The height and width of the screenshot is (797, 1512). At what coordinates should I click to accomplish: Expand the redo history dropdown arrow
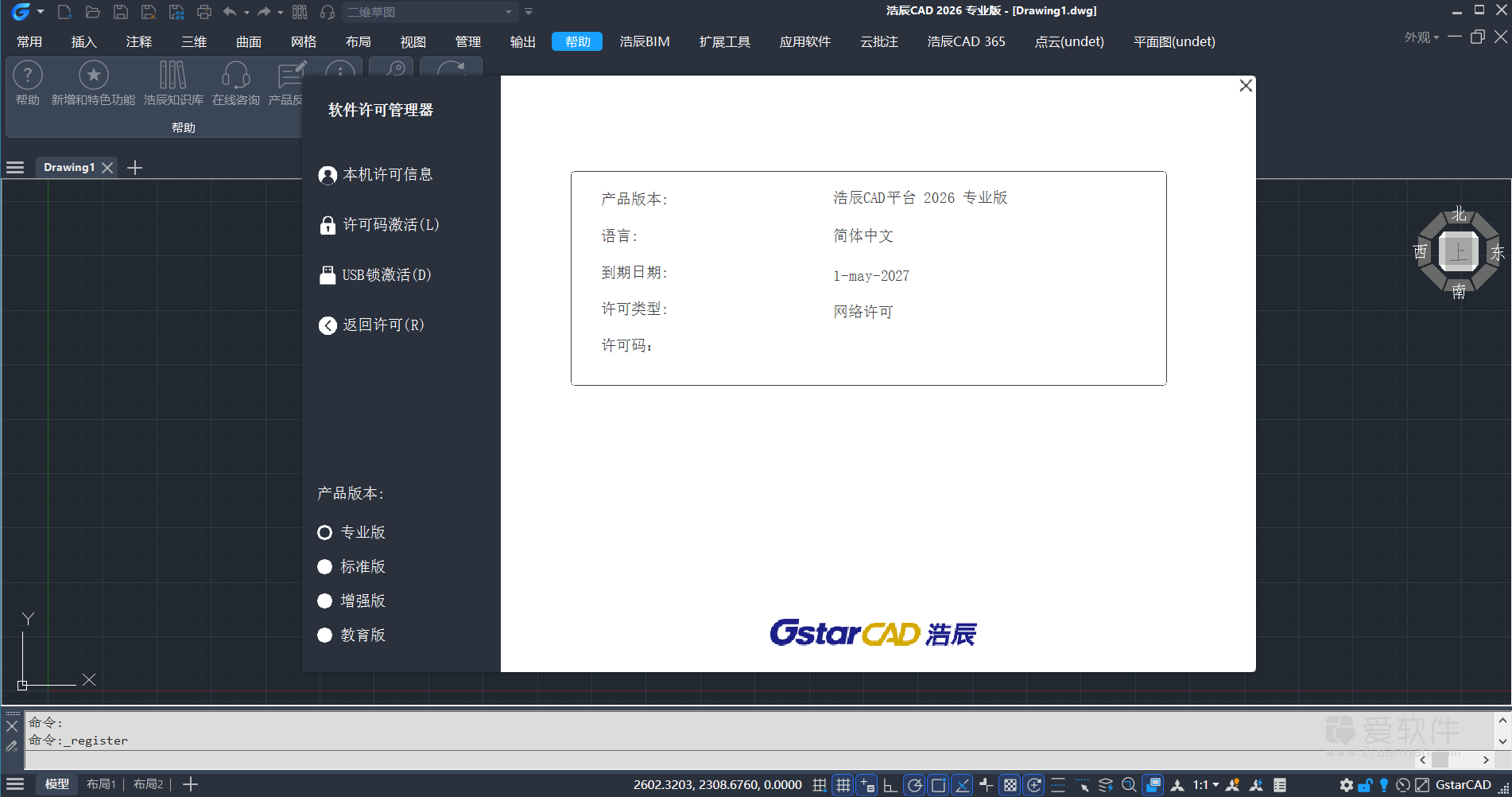tap(281, 12)
